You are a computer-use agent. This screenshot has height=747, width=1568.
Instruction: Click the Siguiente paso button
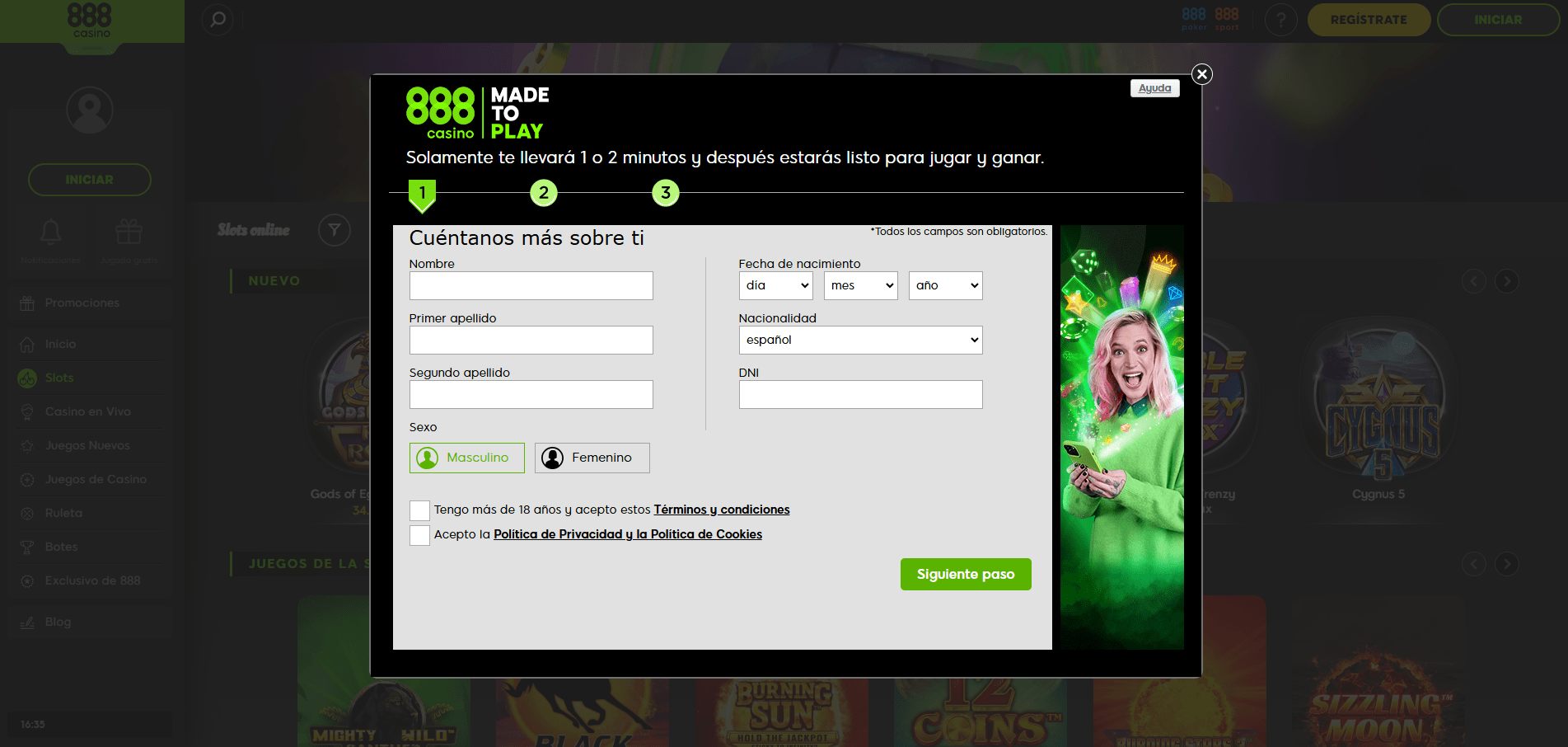click(966, 575)
